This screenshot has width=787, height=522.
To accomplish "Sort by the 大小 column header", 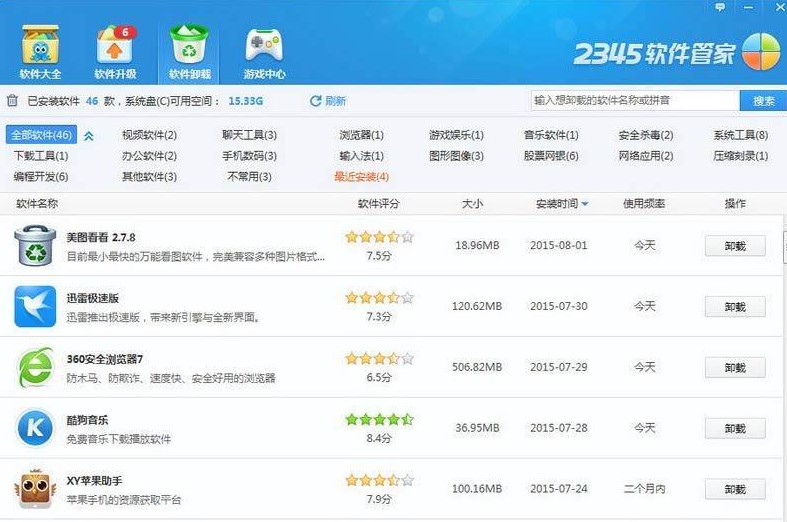I will click(x=472, y=204).
